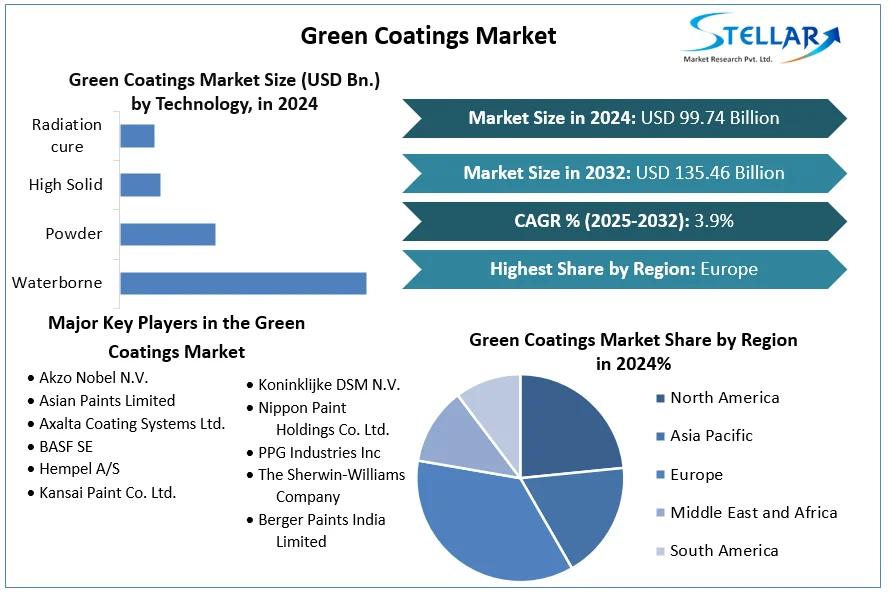Click the Stellar Market Research logo
888x594 pixels.
tap(761, 39)
